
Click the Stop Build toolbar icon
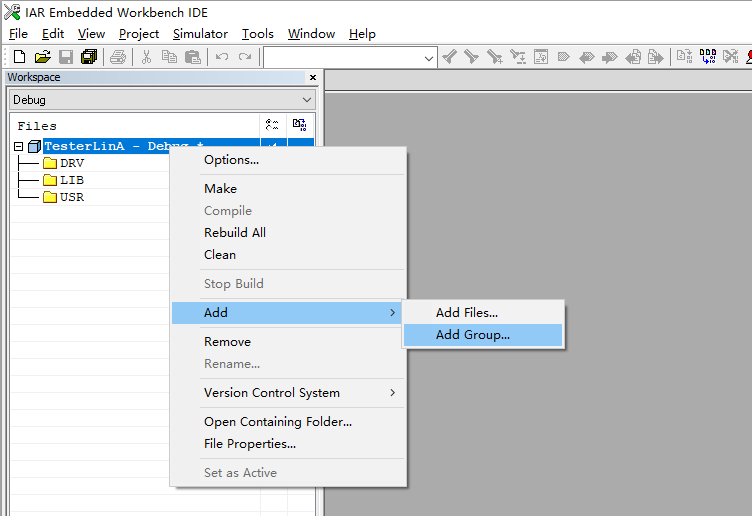point(731,57)
